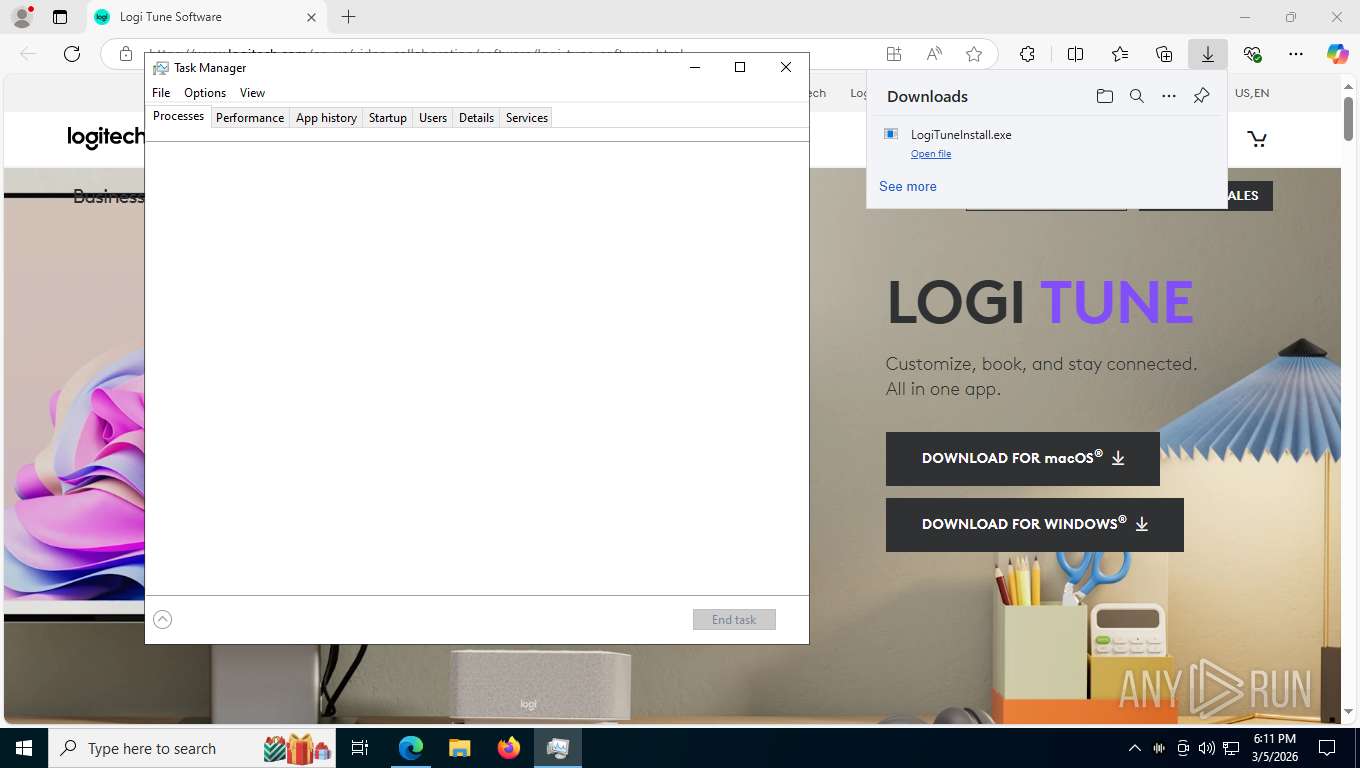Open the Startup tab

point(388,118)
